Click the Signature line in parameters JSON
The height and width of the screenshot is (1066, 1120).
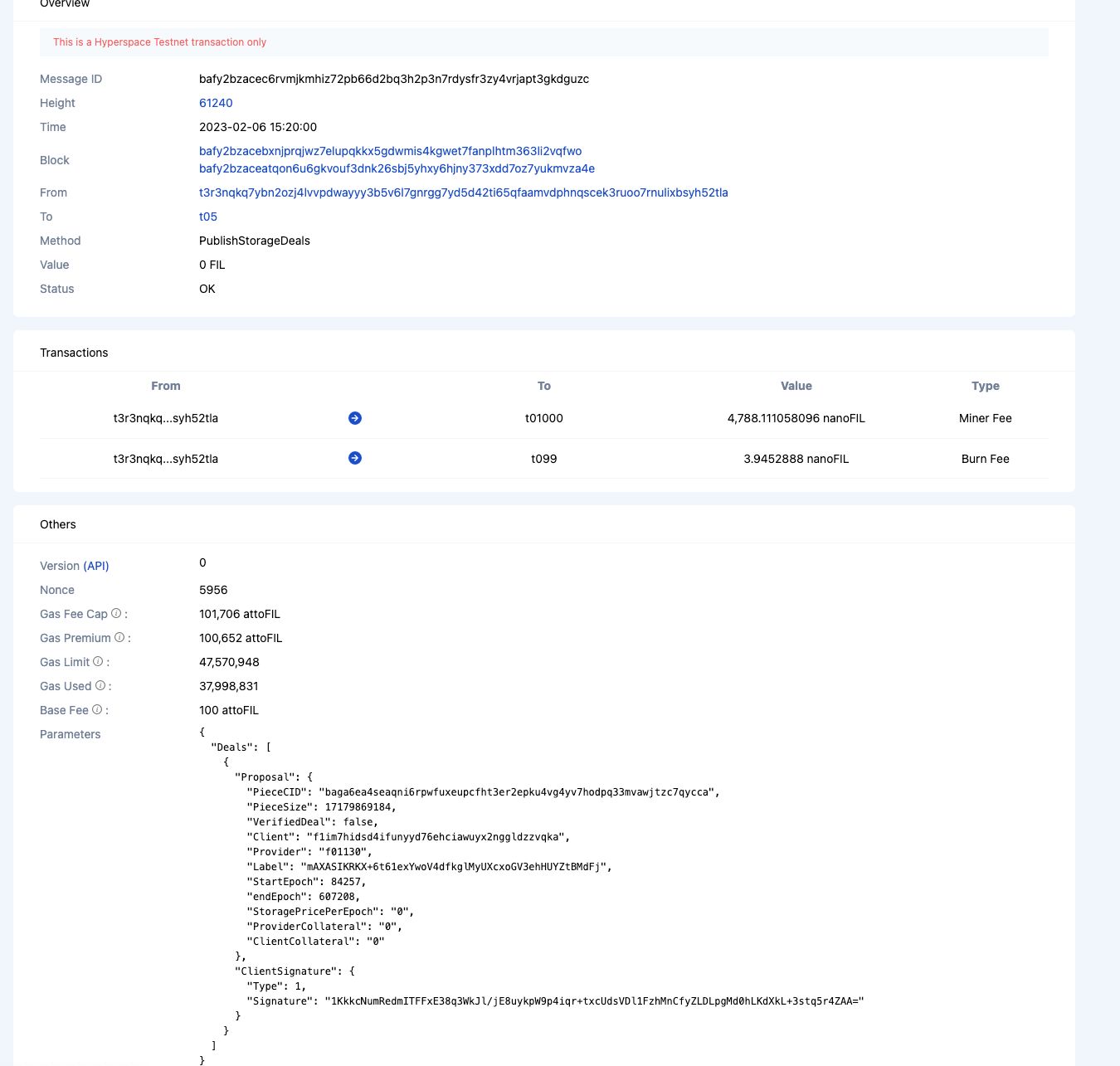556,1001
